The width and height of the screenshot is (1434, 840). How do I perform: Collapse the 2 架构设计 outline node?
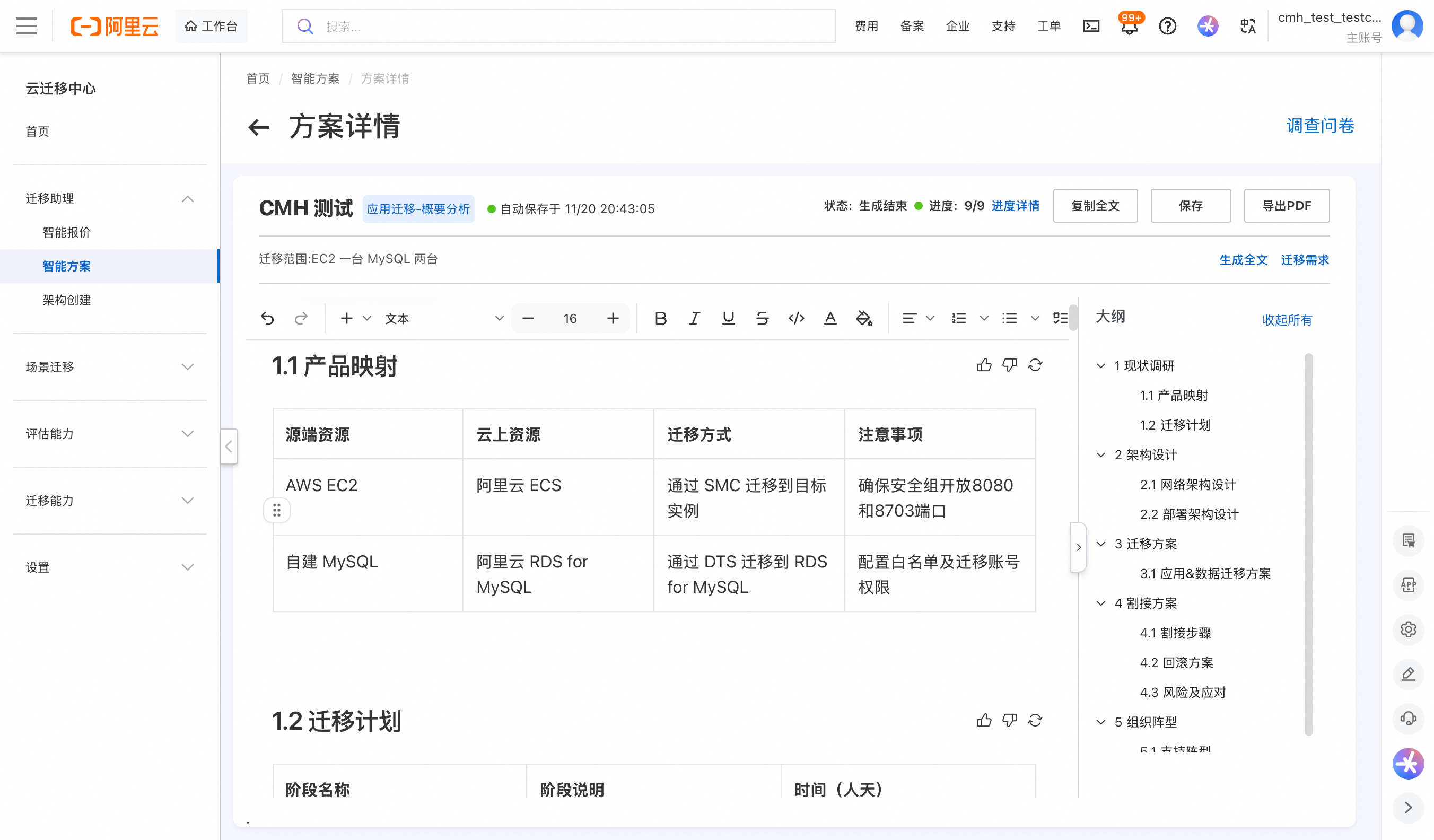coord(1100,454)
